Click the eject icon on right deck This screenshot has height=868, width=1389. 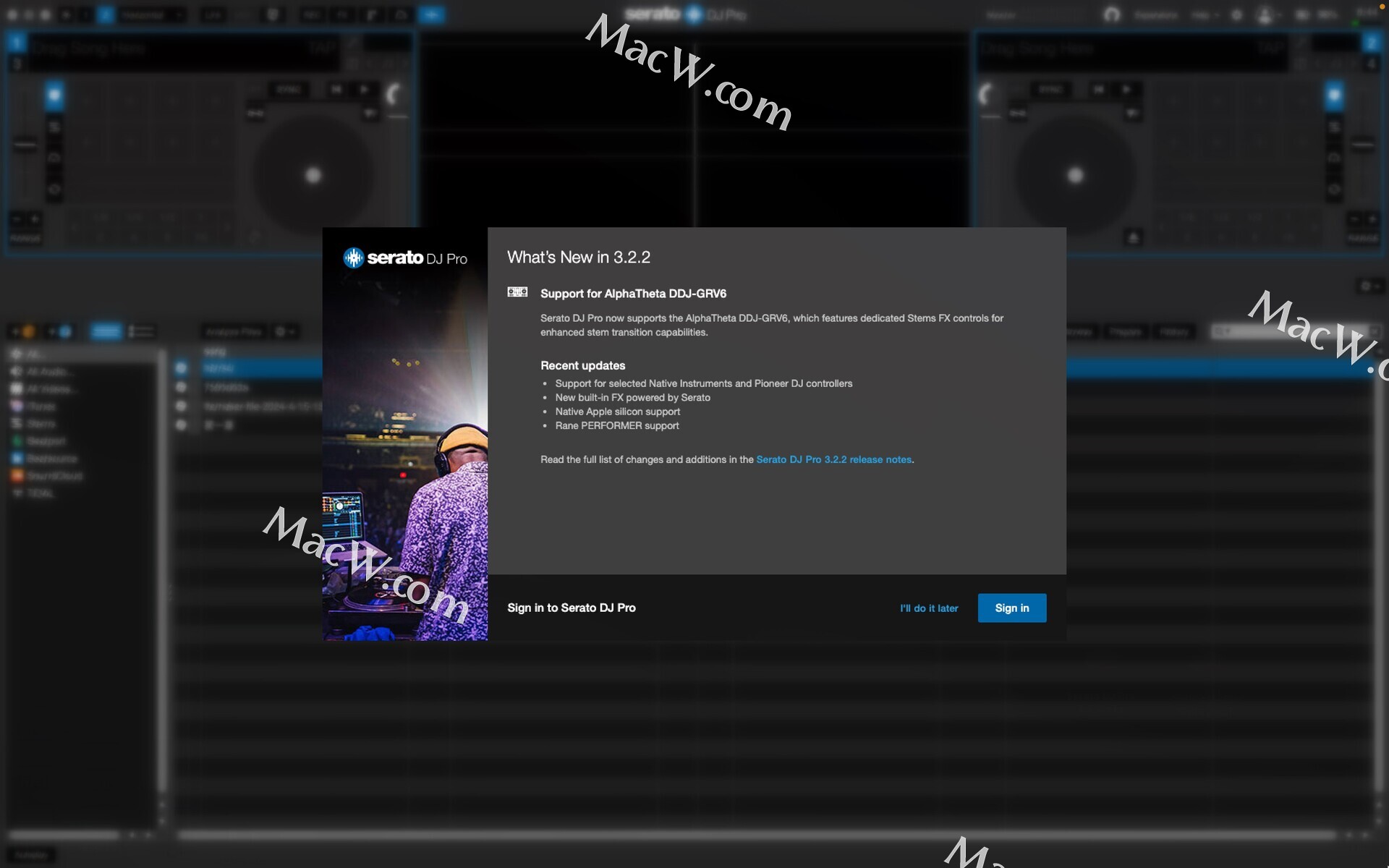[x=1134, y=237]
